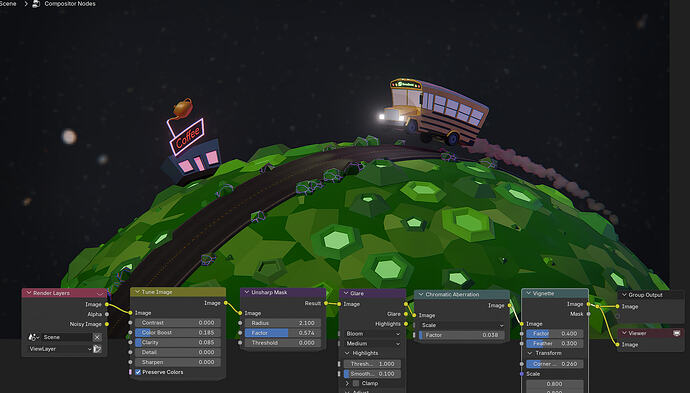The image size is (690, 393).
Task: Click Scene breadcrumb label
Action: pyautogui.click(x=8, y=4)
